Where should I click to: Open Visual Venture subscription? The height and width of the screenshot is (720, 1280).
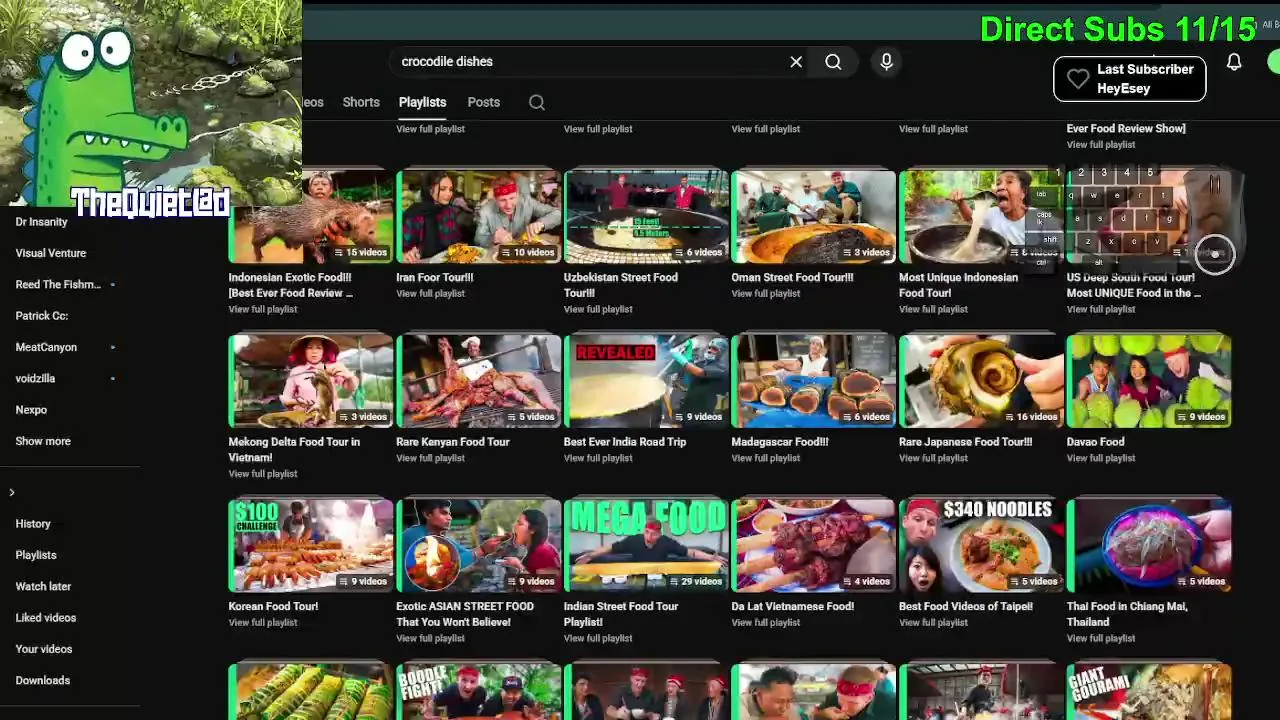tap(51, 253)
